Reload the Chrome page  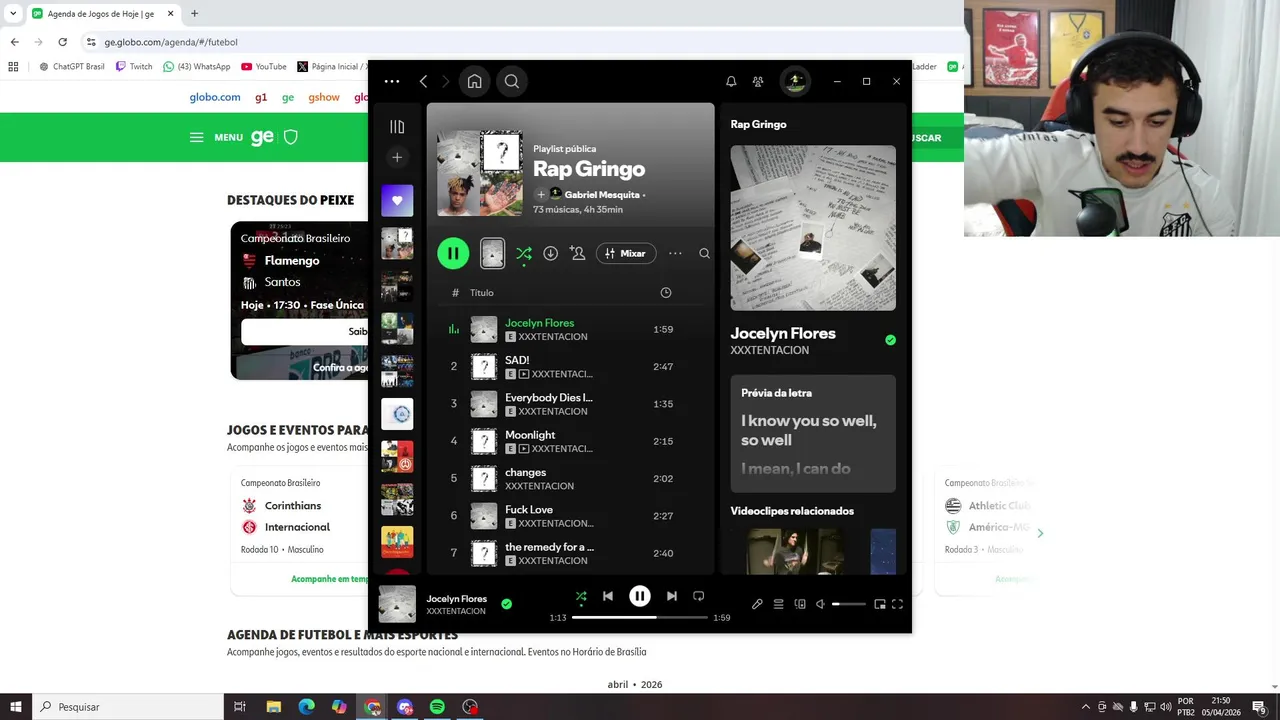(62, 42)
